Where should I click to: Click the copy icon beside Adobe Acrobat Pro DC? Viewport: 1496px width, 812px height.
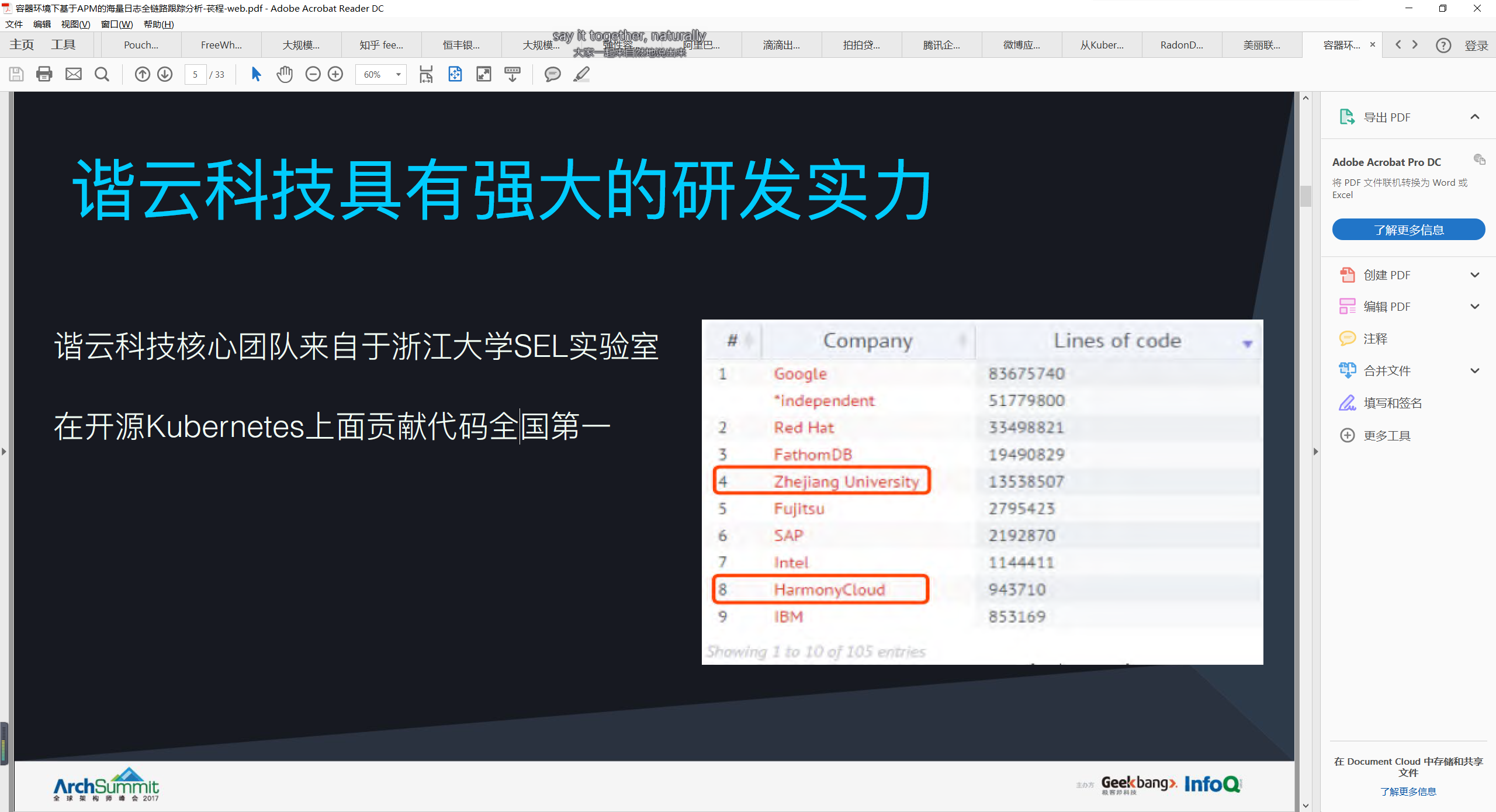coord(1479,159)
